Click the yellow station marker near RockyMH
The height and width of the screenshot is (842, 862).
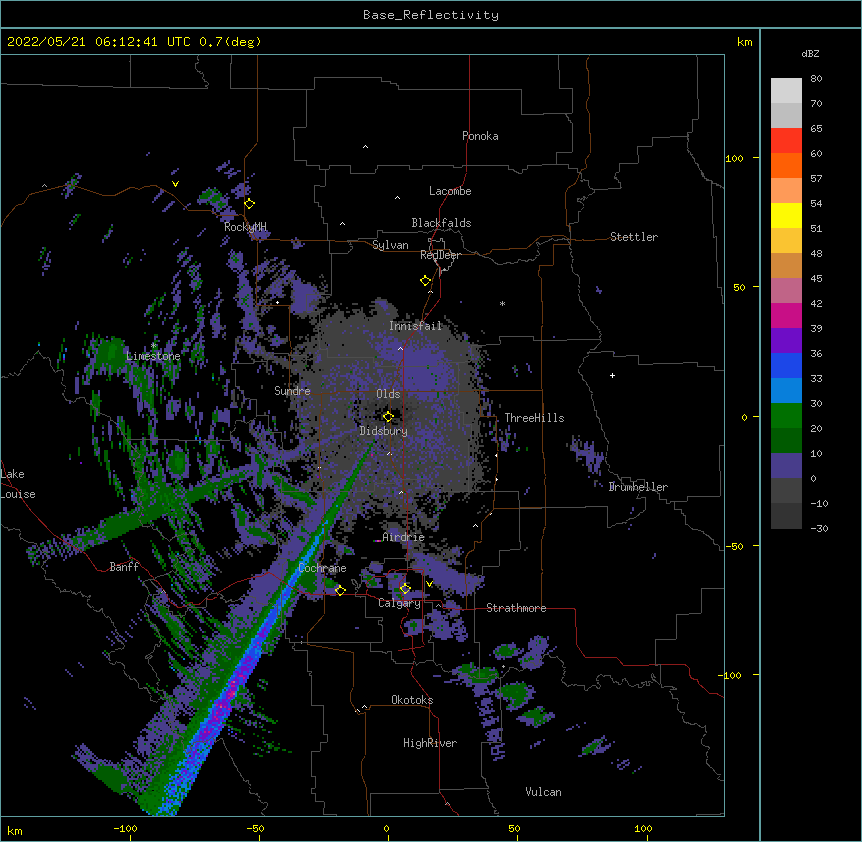(x=249, y=204)
